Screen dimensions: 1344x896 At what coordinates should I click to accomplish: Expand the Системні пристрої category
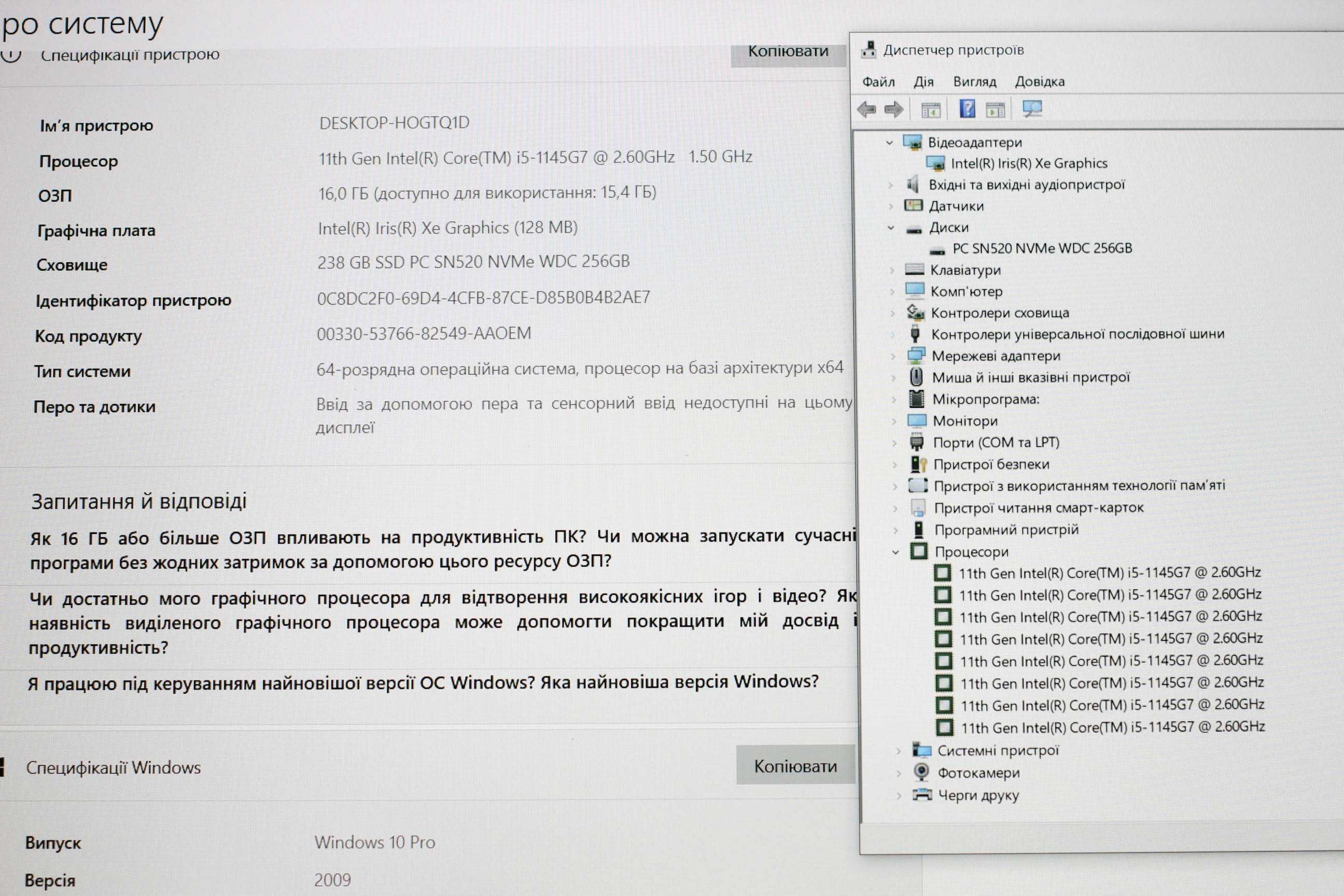[x=898, y=750]
